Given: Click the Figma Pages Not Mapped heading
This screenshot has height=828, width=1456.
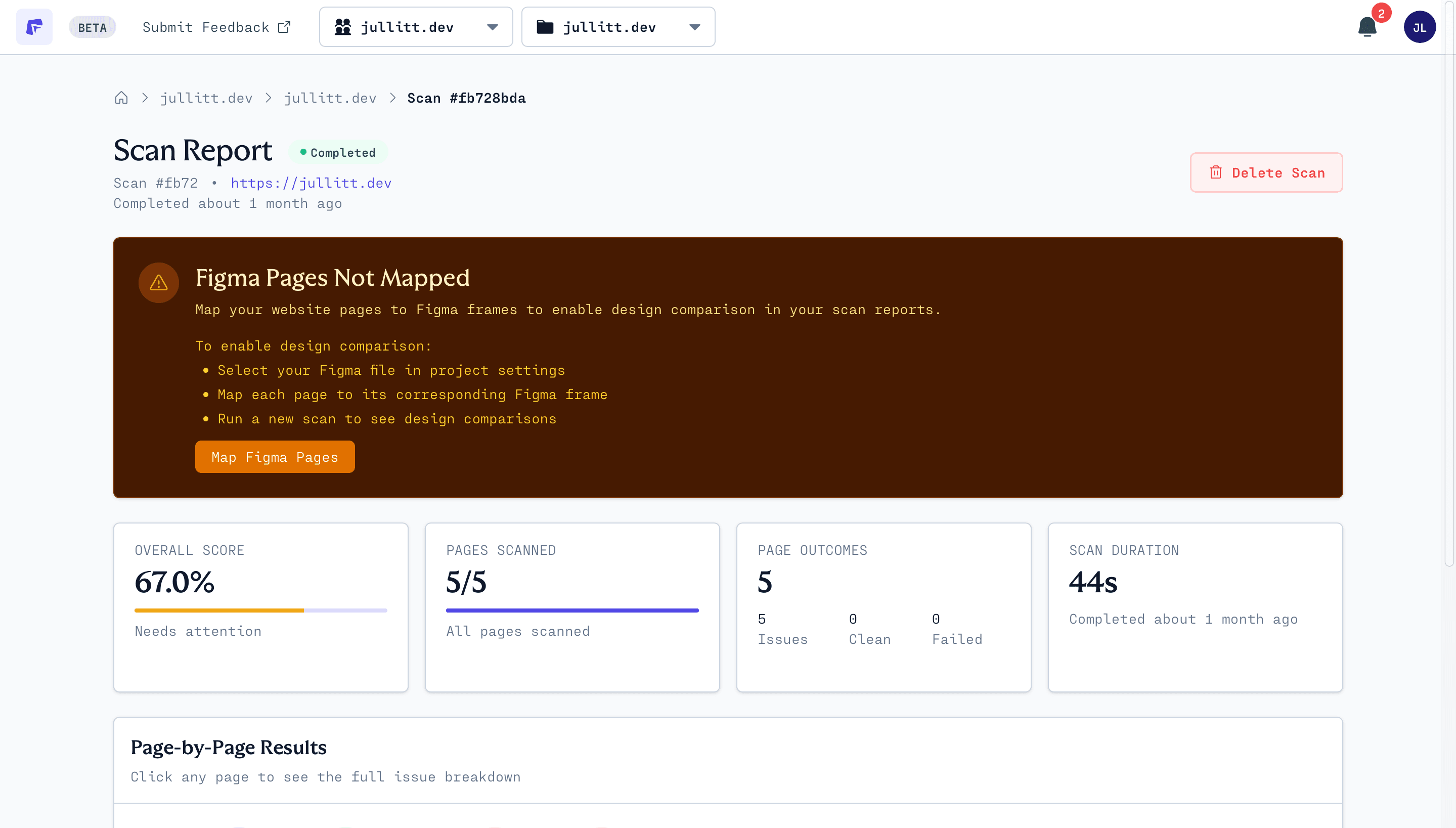Looking at the screenshot, I should (x=333, y=278).
